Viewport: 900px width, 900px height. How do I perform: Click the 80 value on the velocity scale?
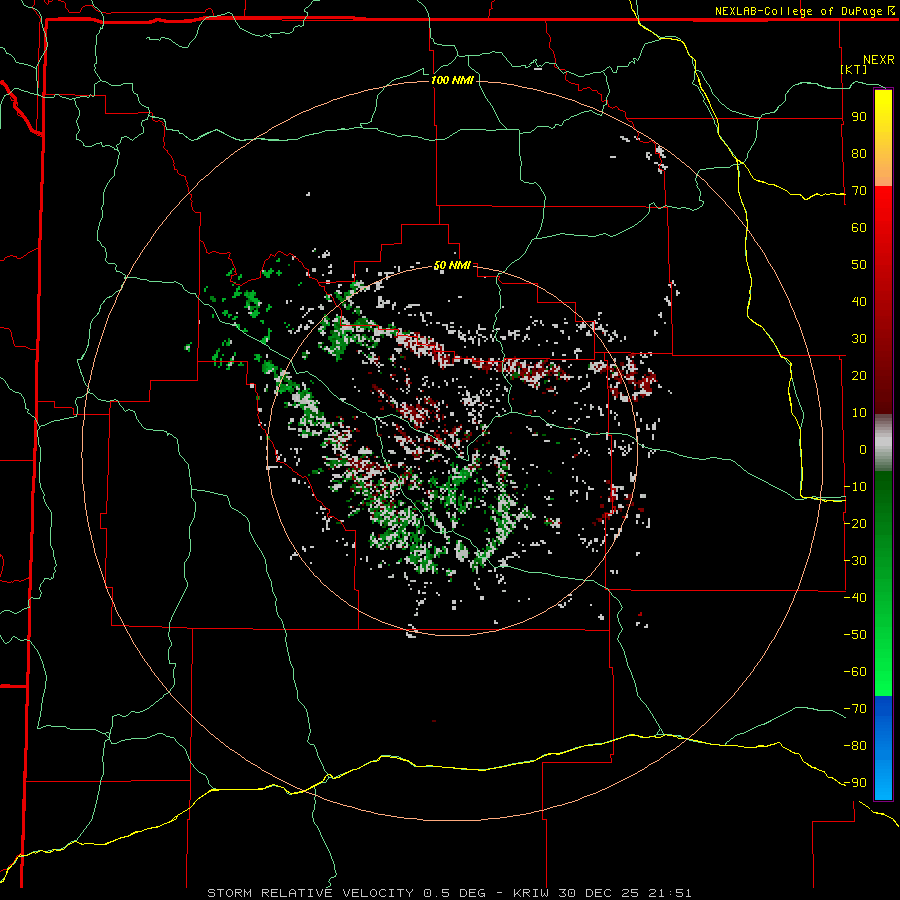[859, 153]
